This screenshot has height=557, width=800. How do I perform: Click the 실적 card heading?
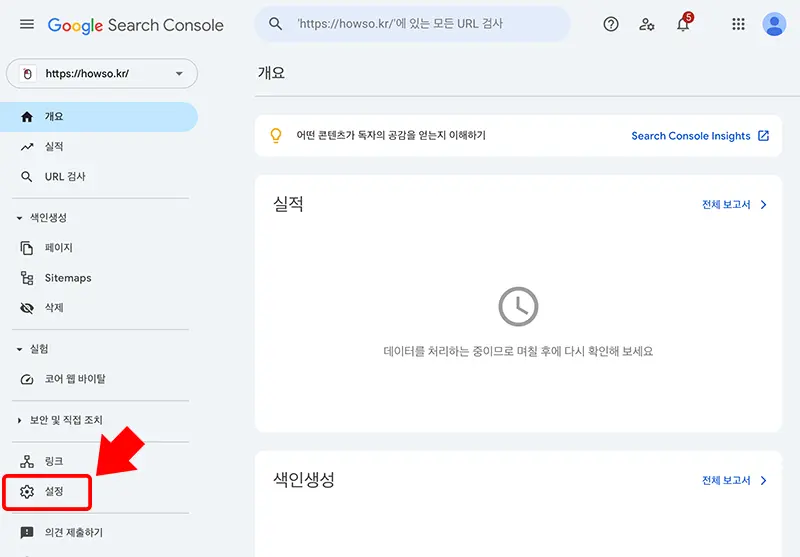point(288,204)
